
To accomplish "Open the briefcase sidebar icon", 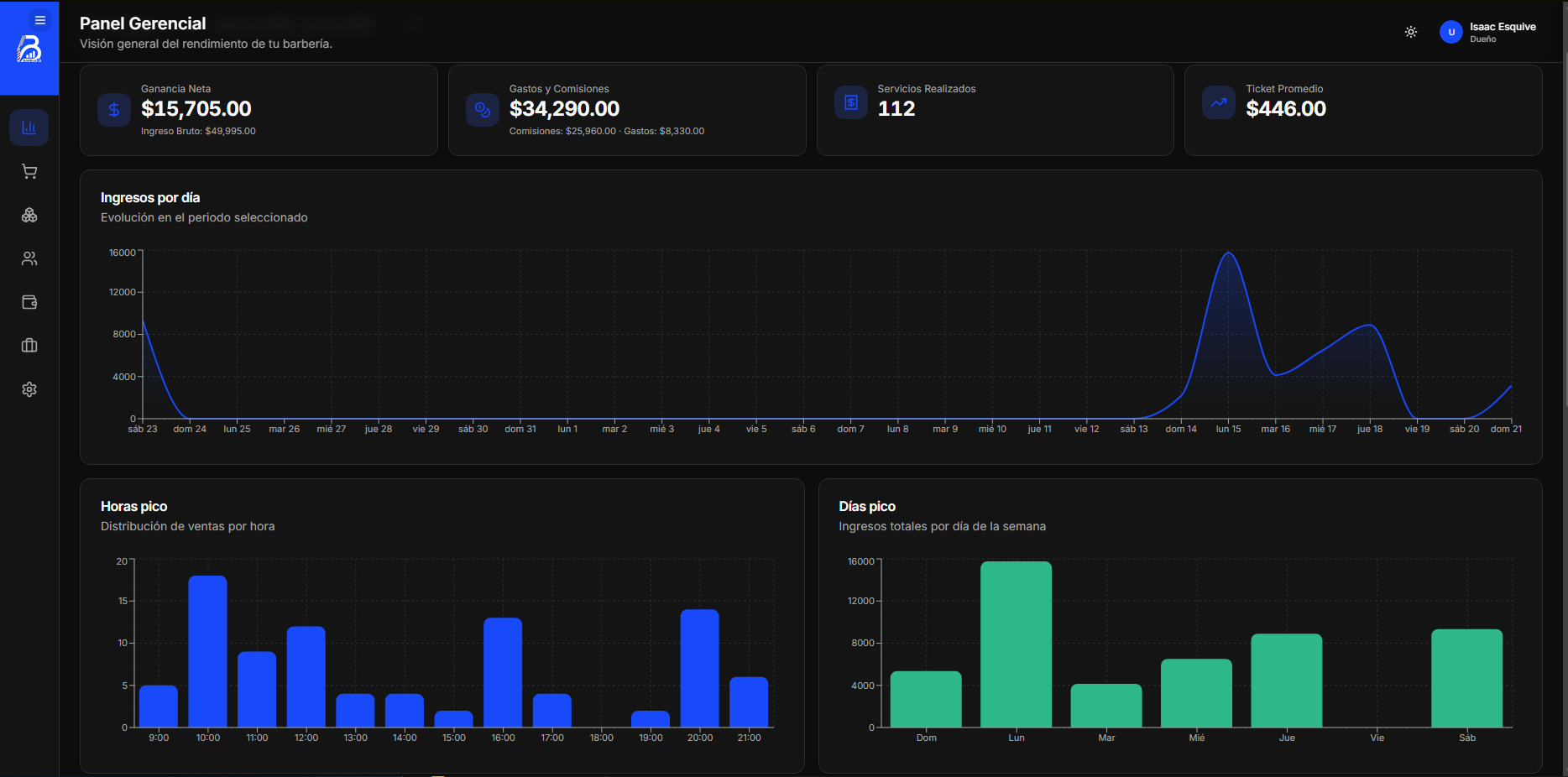I will (x=29, y=346).
